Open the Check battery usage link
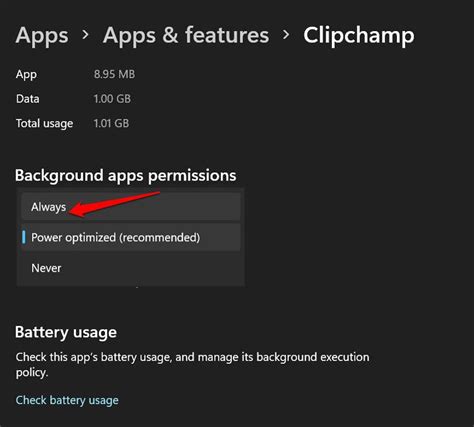Image resolution: width=474 pixels, height=427 pixels. [67, 400]
